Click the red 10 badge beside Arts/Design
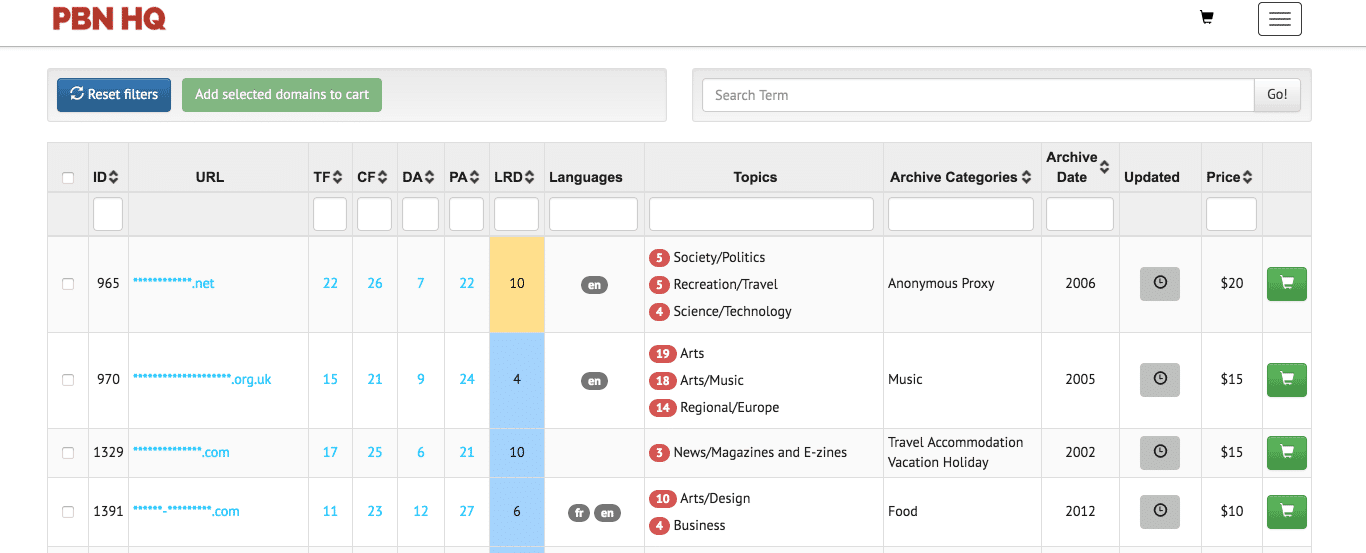Viewport: 1366px width, 553px height. pos(662,498)
